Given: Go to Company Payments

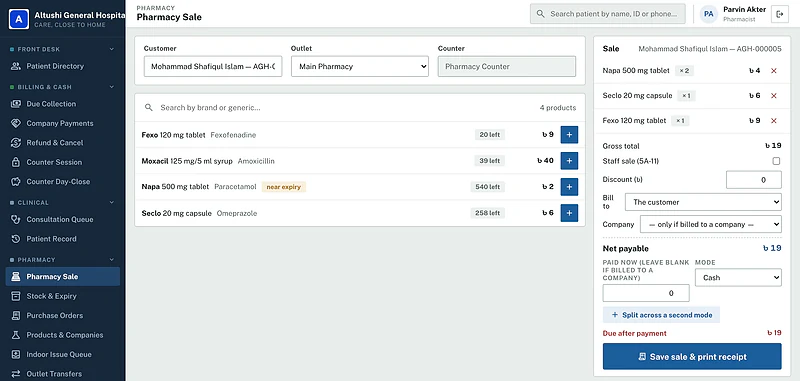Looking at the screenshot, I should pyautogui.click(x=63, y=123).
